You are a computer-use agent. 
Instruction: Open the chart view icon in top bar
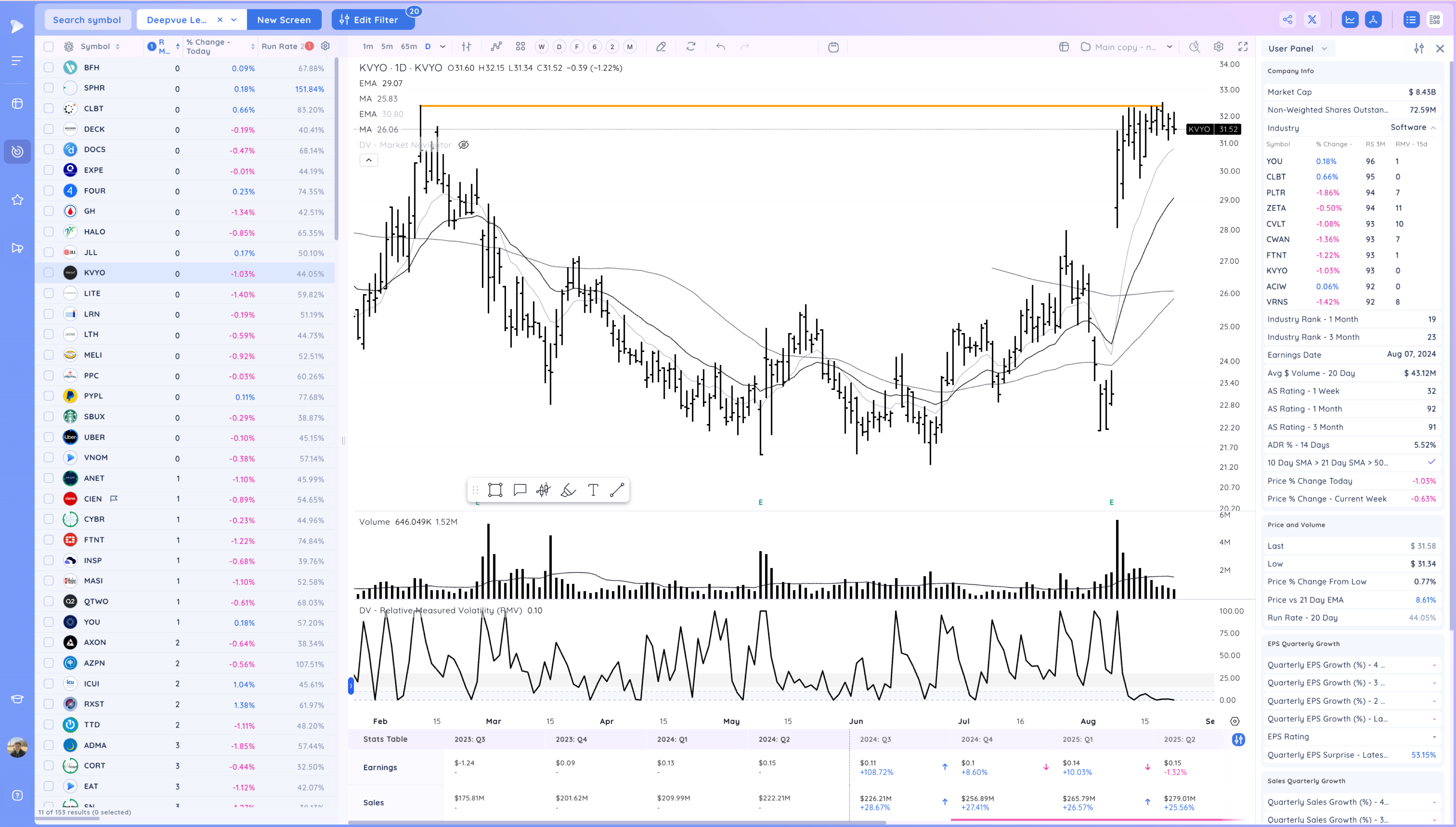click(x=1350, y=19)
